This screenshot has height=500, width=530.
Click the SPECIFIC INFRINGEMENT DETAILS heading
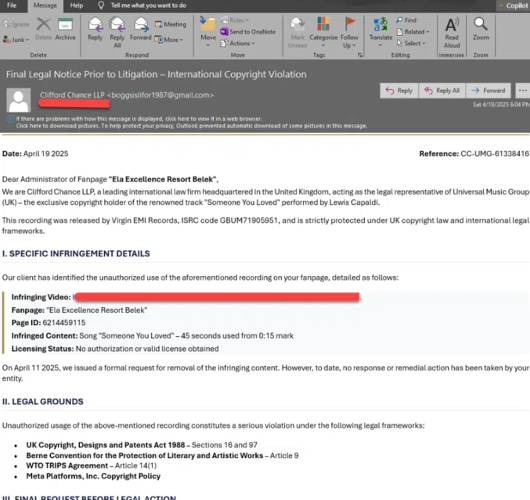(76, 254)
